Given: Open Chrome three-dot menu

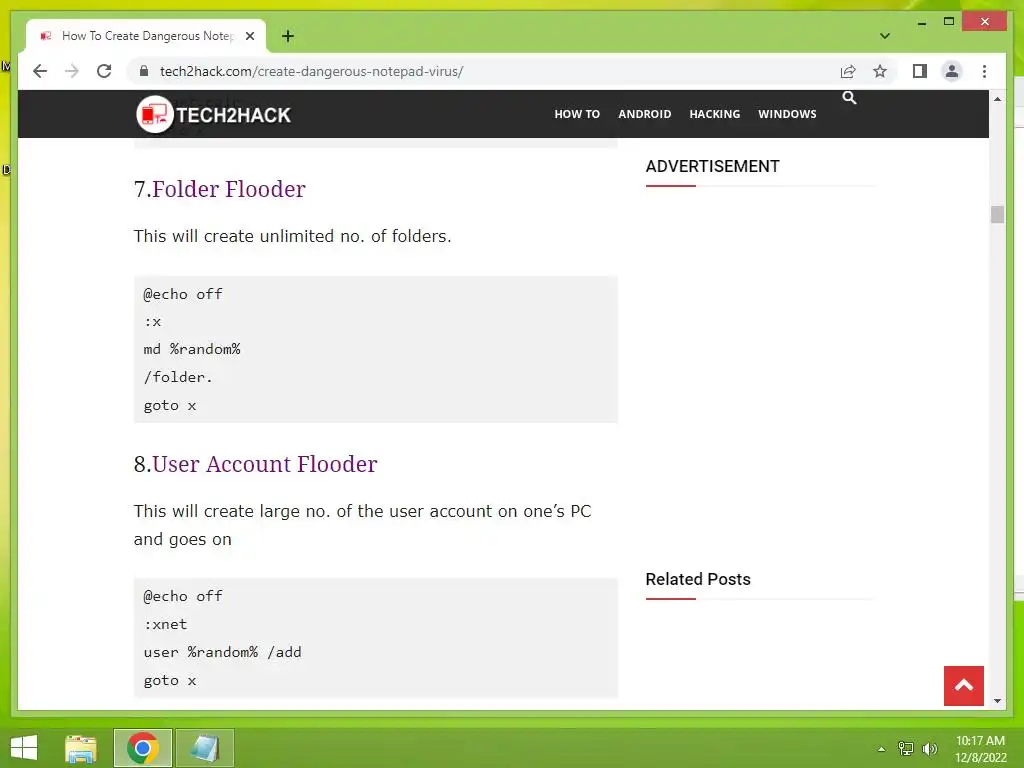Looking at the screenshot, I should [x=984, y=71].
